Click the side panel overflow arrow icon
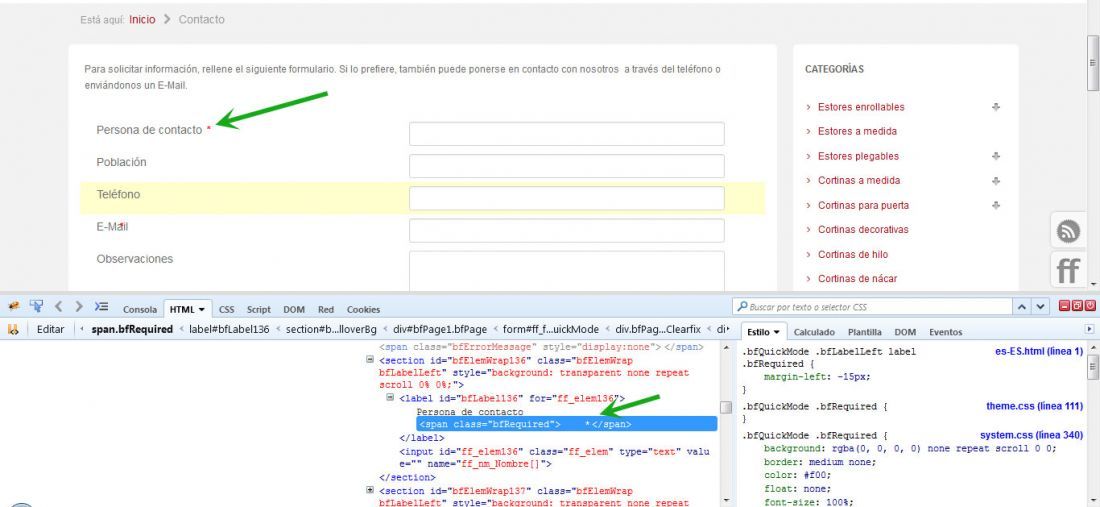This screenshot has width=1100, height=507. point(1089,329)
